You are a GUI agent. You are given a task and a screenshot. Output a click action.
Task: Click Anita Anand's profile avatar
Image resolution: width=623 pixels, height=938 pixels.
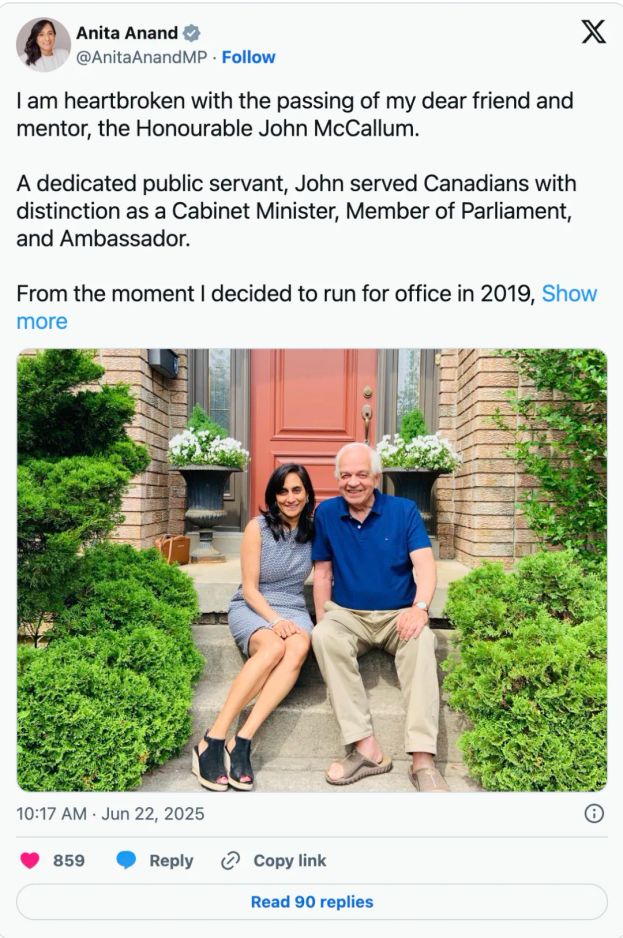[43, 44]
